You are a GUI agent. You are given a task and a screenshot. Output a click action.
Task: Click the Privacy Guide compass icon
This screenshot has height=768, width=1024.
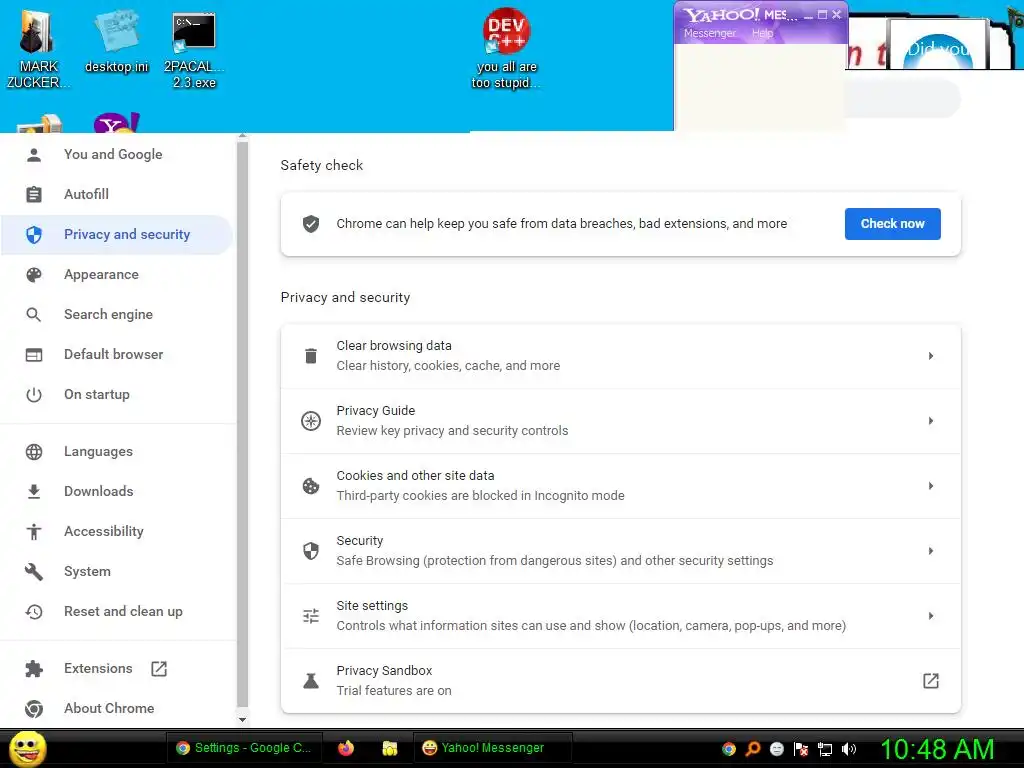[311, 421]
